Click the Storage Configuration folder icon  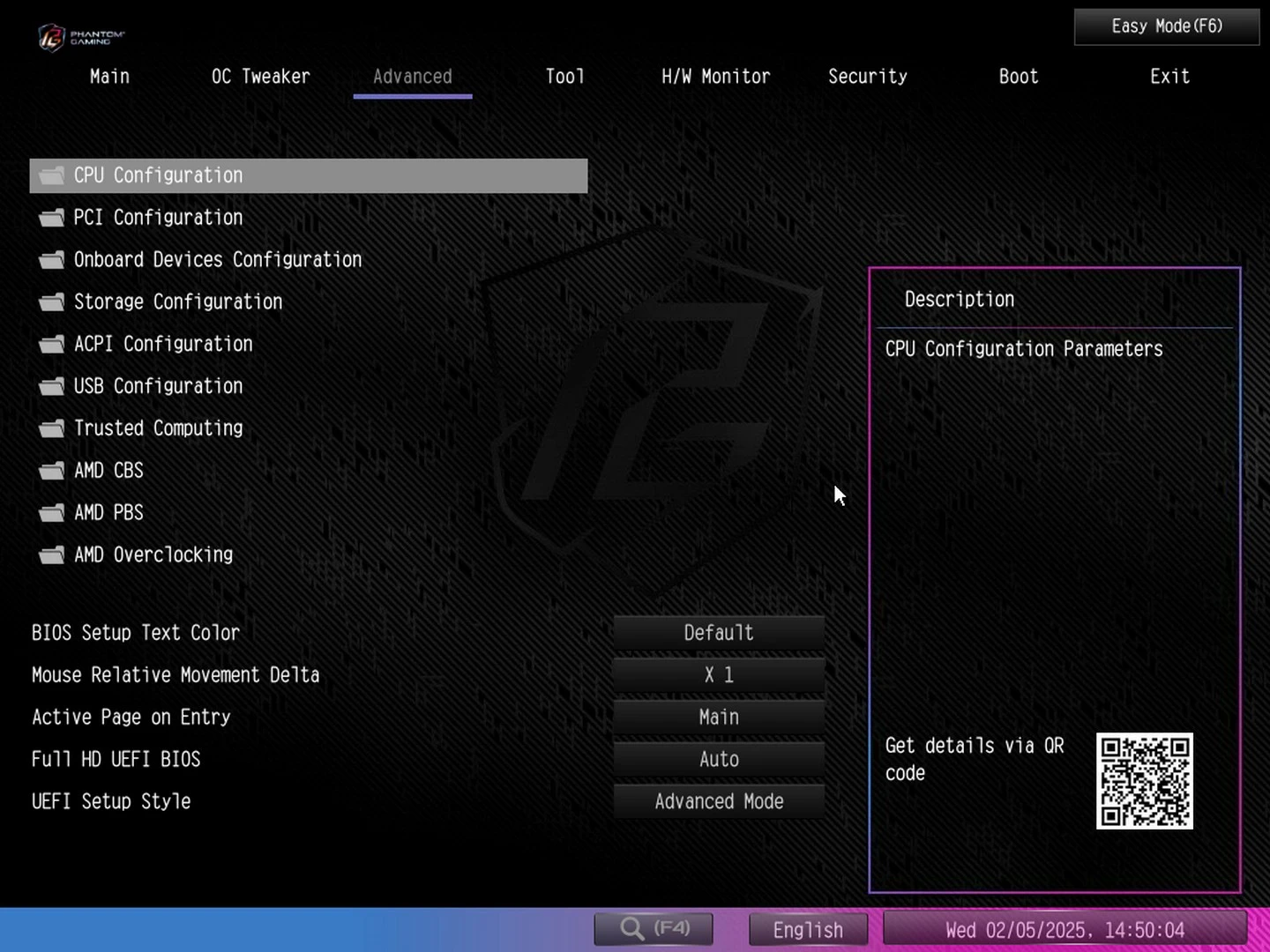[x=52, y=302]
